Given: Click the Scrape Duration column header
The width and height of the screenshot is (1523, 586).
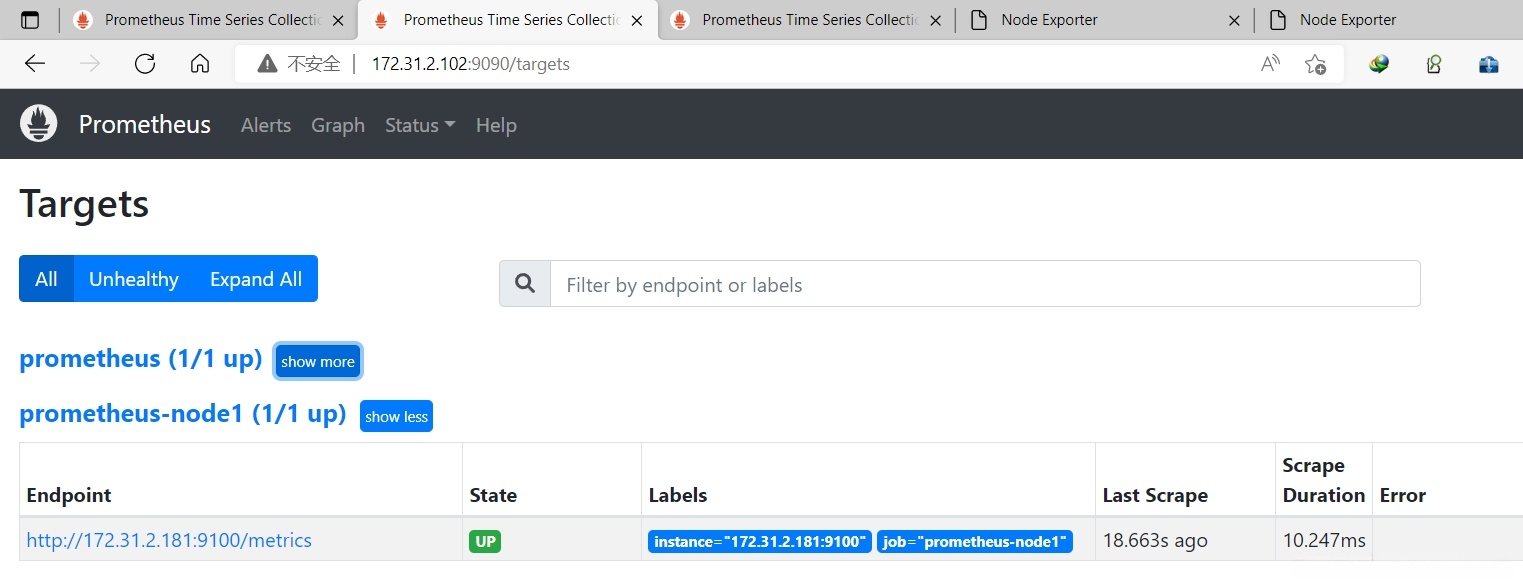Looking at the screenshot, I should click(x=1324, y=480).
